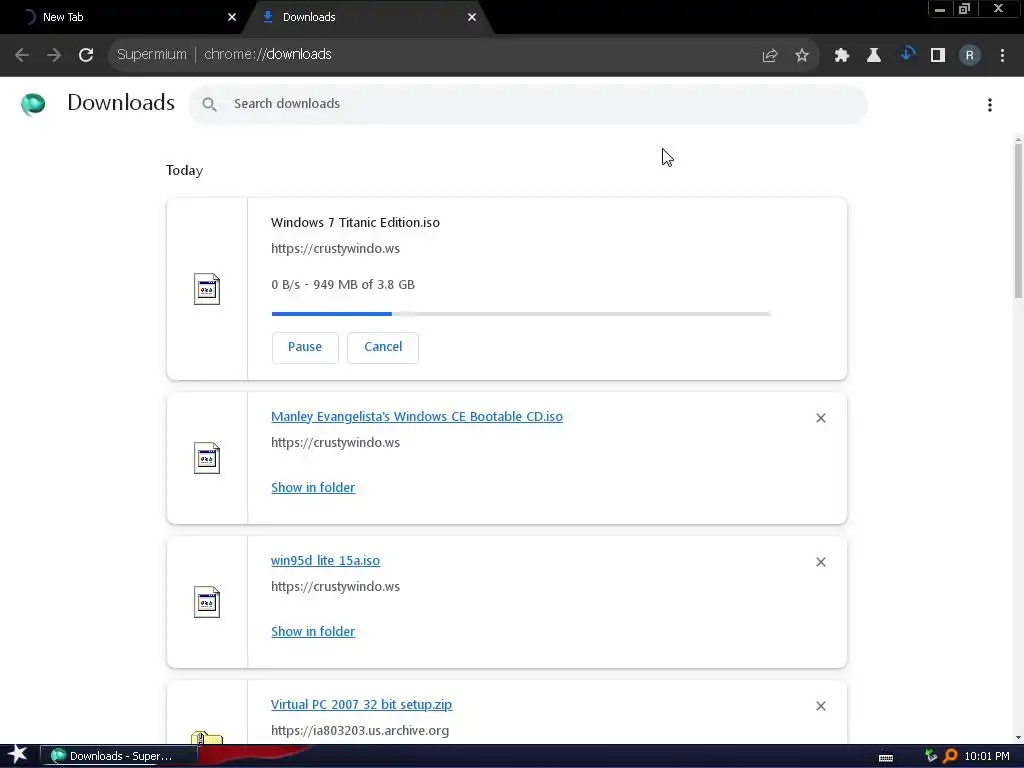Open the experiments flask icon

click(x=874, y=56)
